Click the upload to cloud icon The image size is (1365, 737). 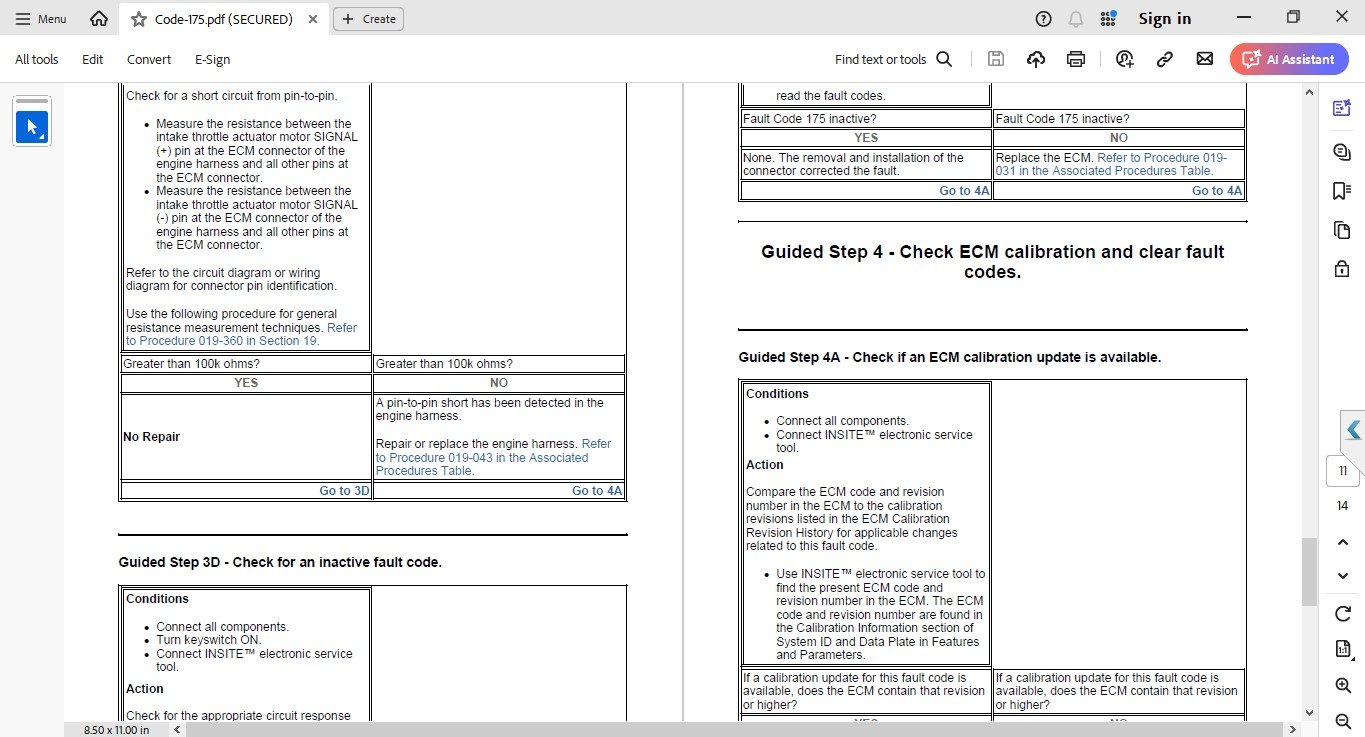[1036, 59]
